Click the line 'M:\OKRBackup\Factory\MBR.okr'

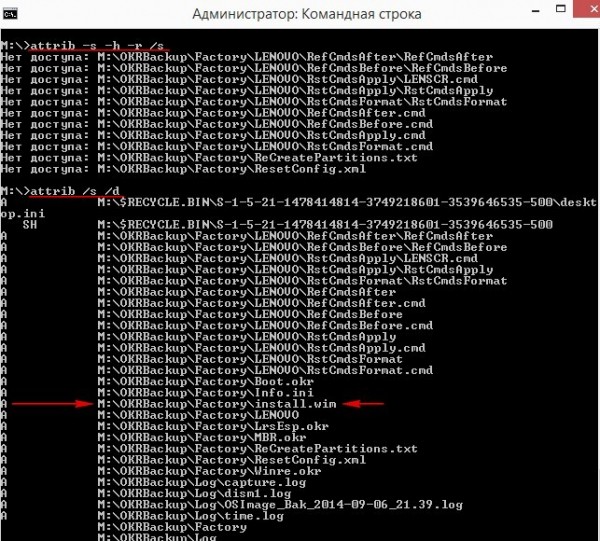(x=202, y=437)
